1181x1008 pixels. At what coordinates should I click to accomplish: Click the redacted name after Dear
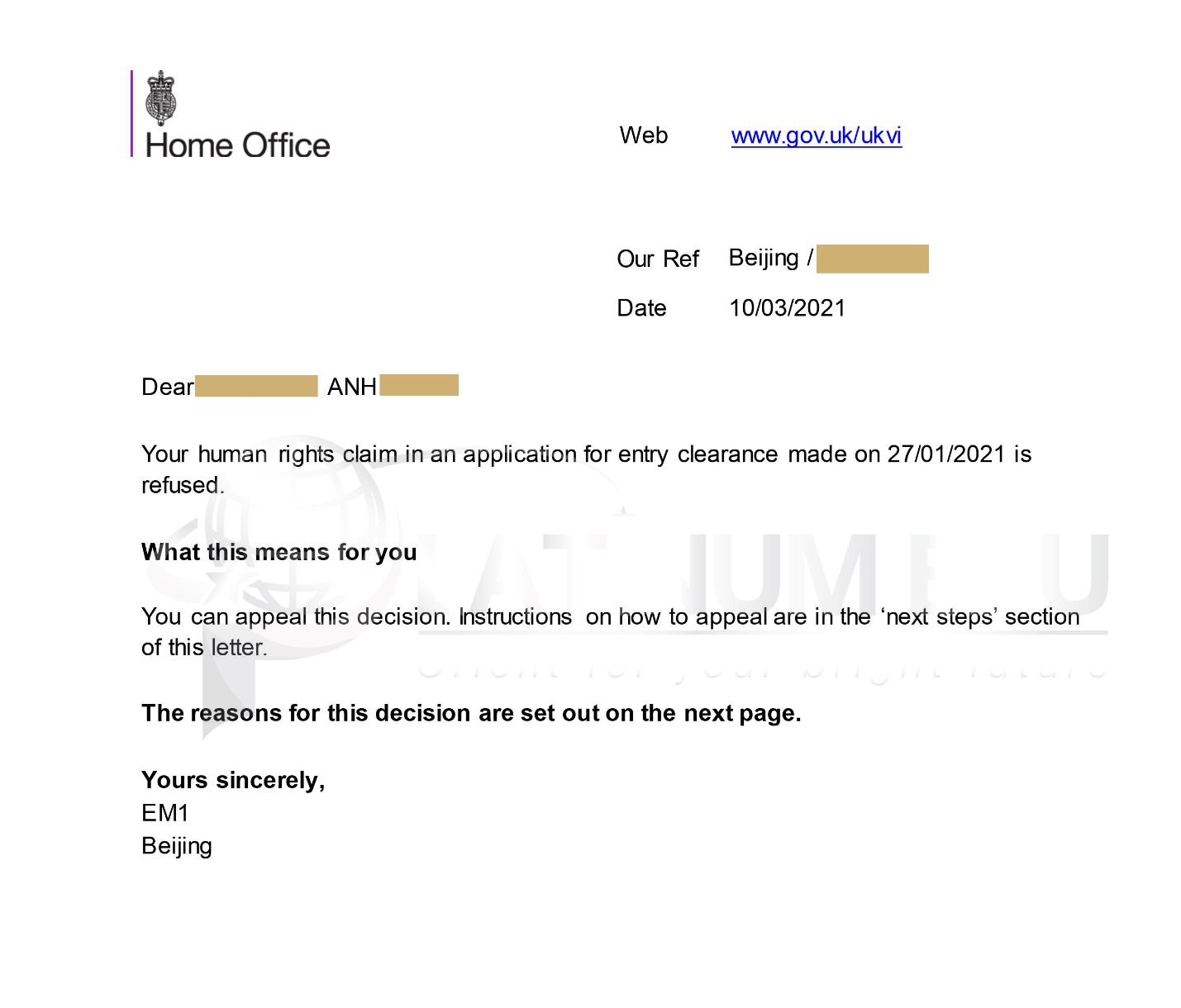pyautogui.click(x=256, y=386)
